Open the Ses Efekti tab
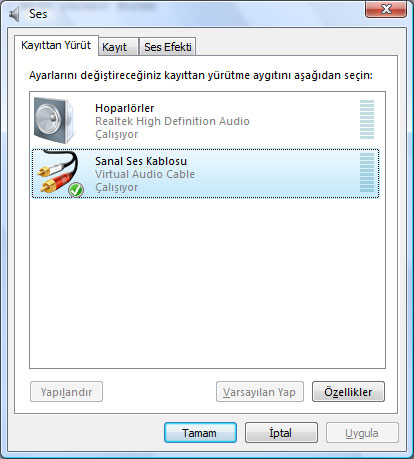The height and width of the screenshot is (459, 414). tap(168, 47)
